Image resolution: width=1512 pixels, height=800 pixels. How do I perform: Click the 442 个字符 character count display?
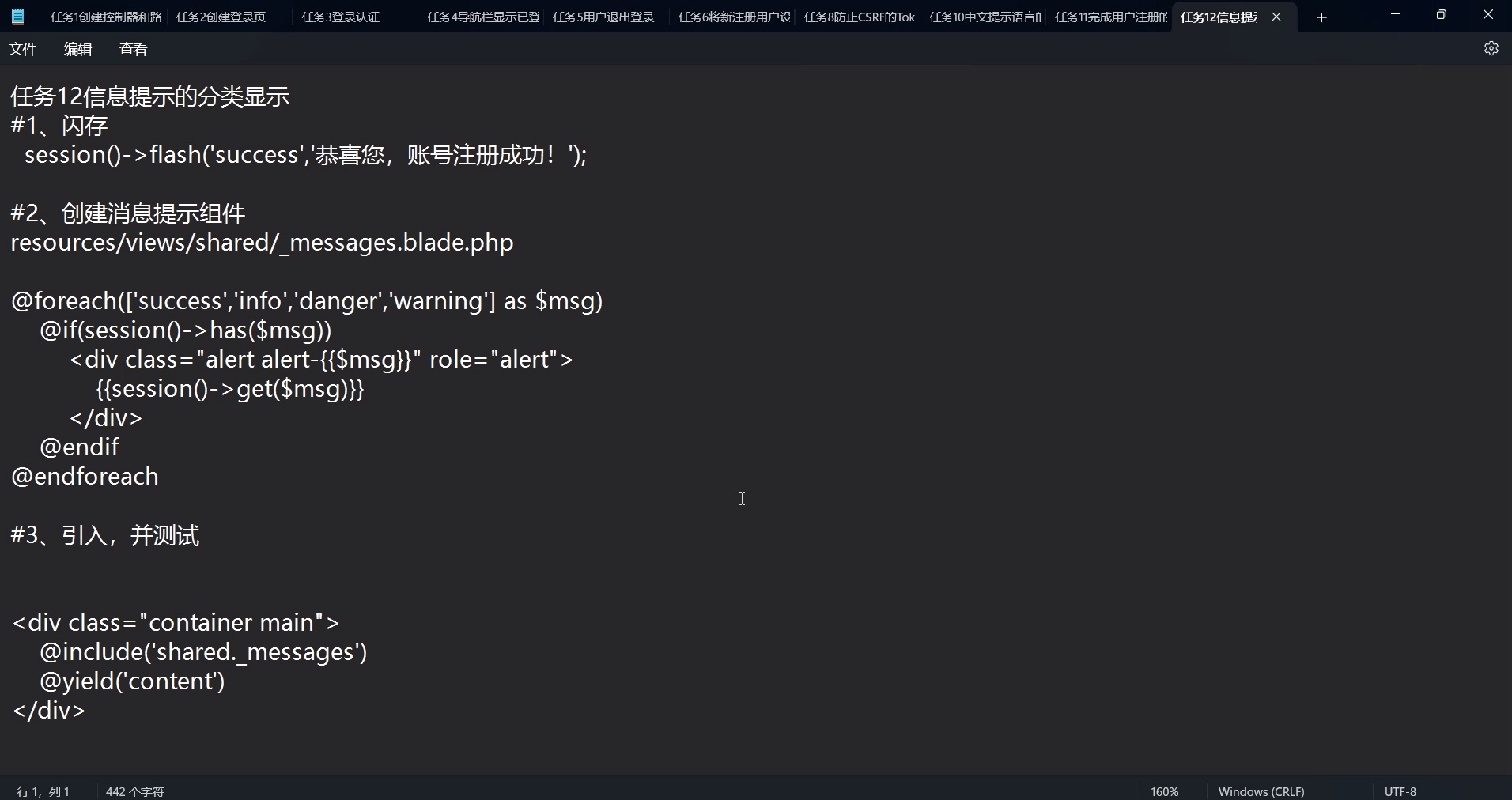(x=134, y=791)
